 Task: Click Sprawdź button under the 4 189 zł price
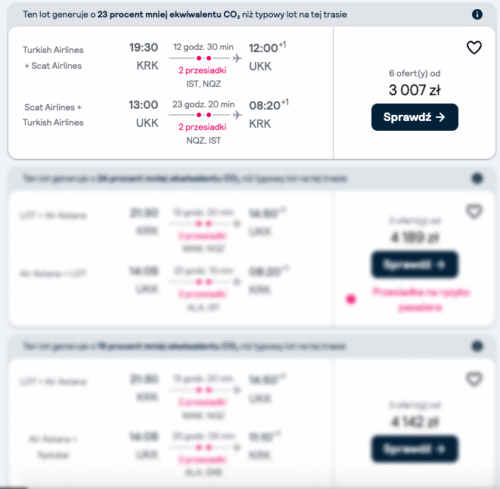(x=415, y=265)
